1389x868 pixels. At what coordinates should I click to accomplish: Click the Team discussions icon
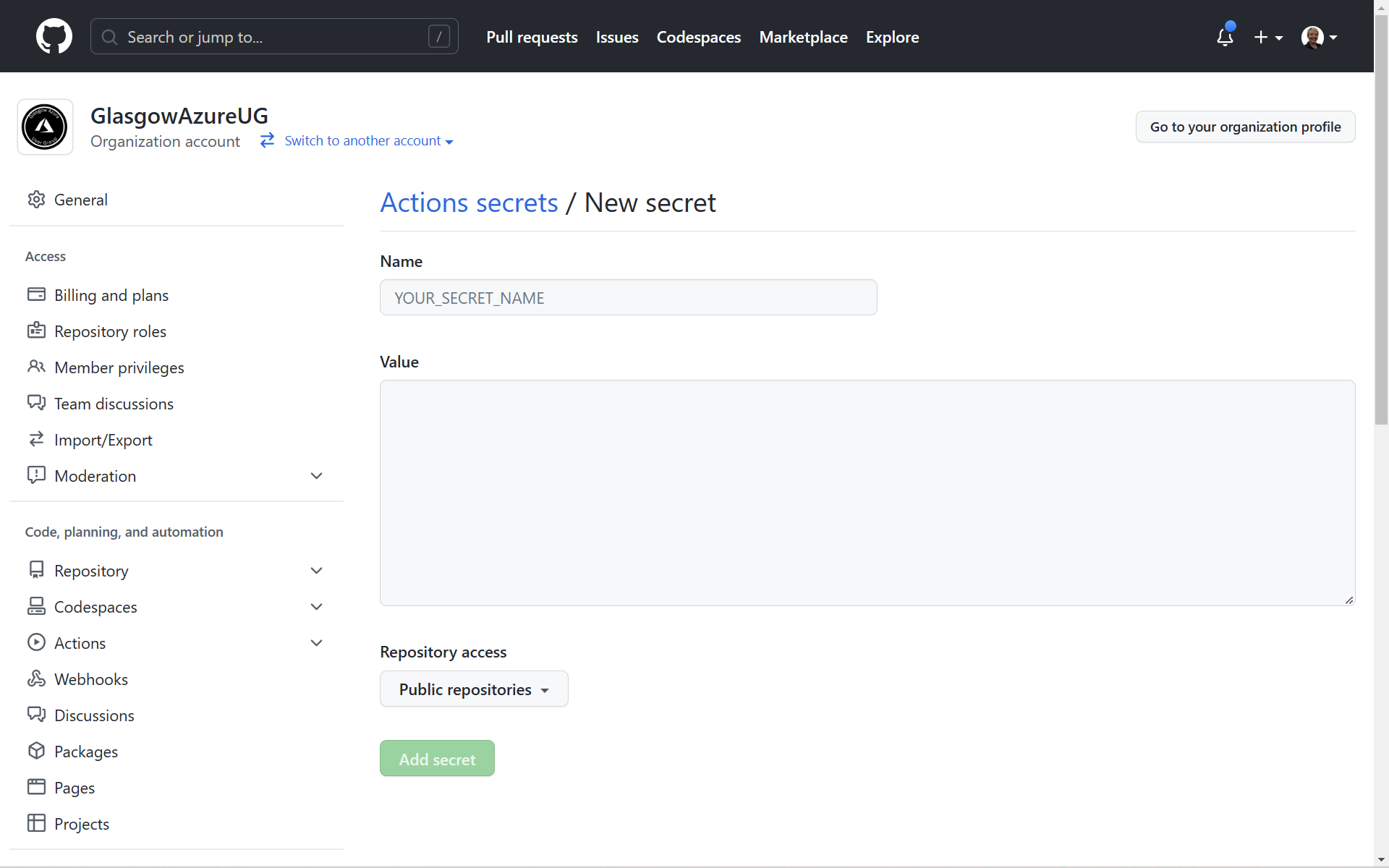36,403
